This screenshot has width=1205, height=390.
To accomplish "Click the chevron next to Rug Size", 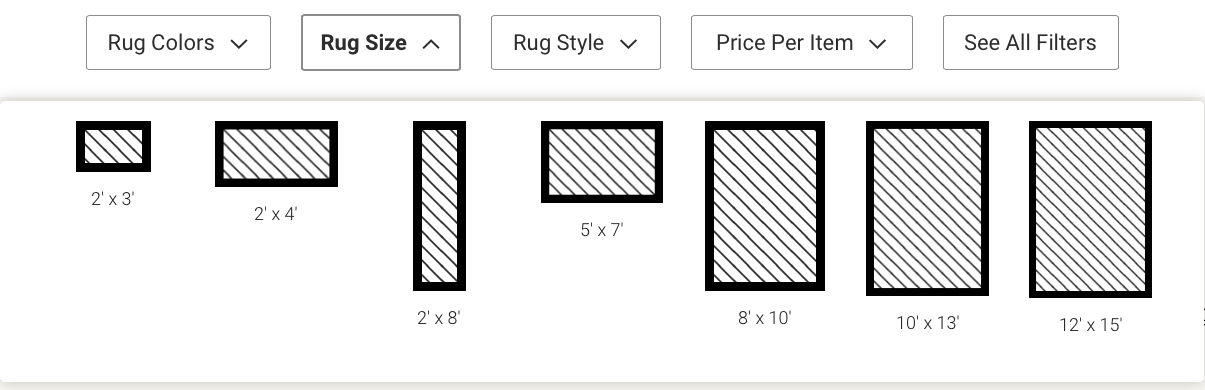I will tap(431, 44).
